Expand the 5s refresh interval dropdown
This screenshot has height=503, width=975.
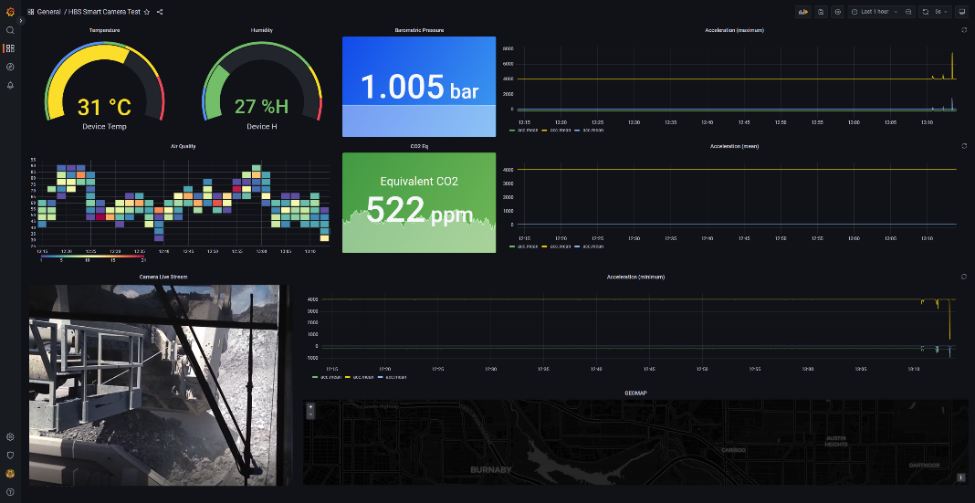pyautogui.click(x=945, y=12)
